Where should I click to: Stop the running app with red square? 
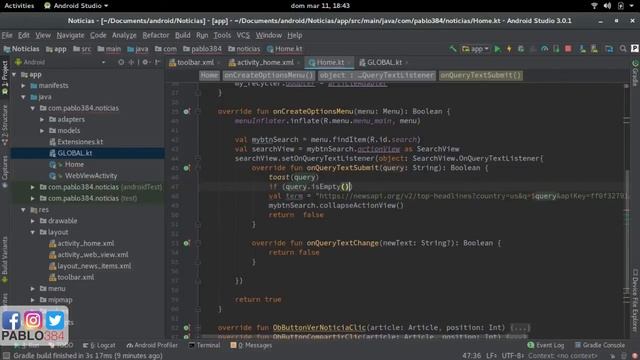[568, 49]
